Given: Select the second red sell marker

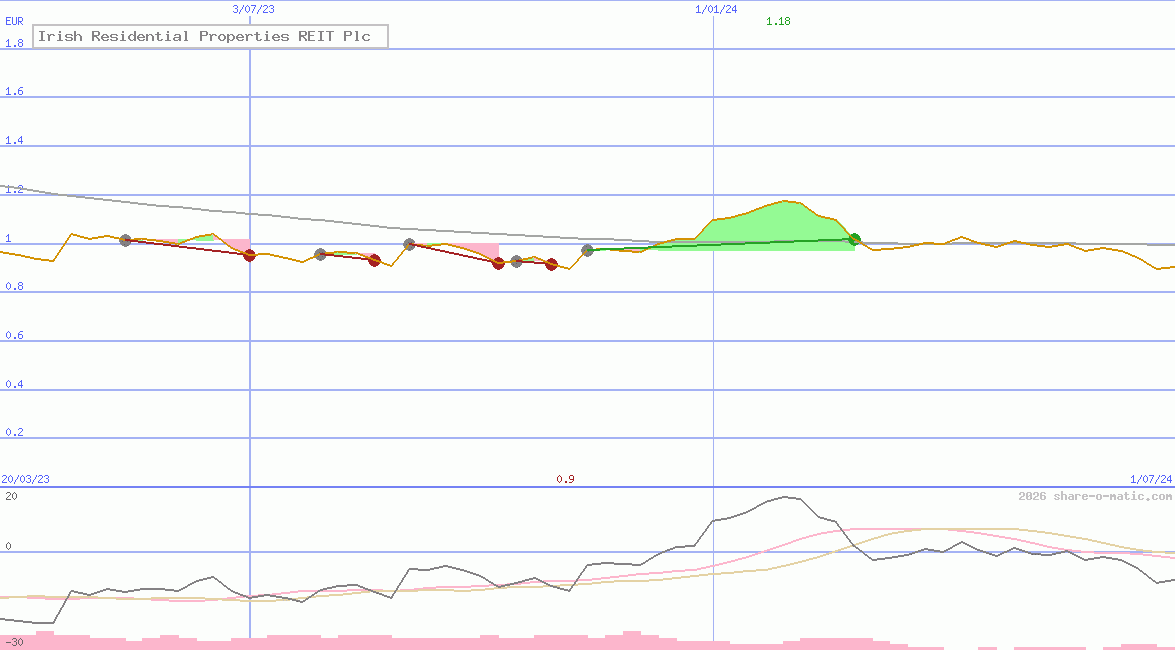Looking at the screenshot, I should [x=374, y=261].
